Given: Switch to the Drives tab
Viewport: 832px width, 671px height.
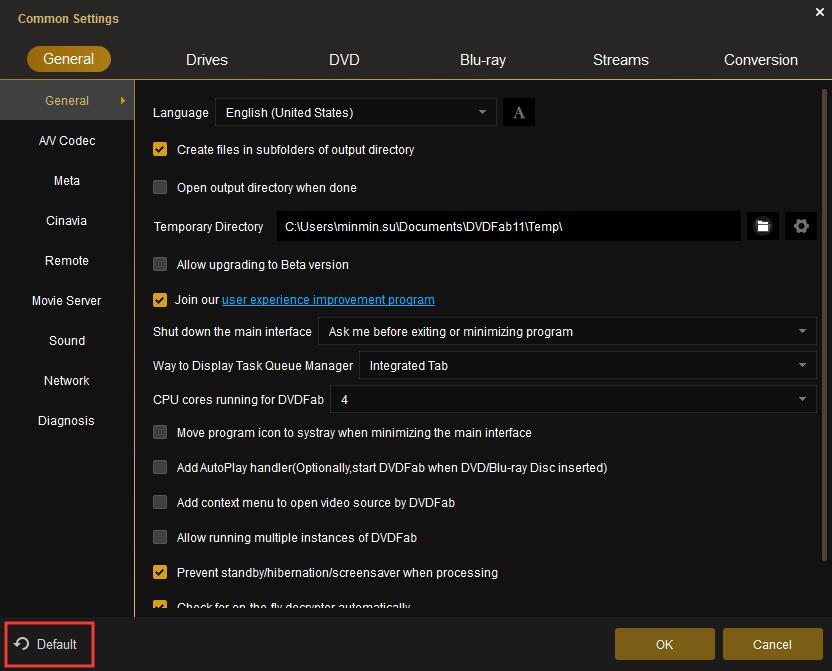Looking at the screenshot, I should click(207, 60).
